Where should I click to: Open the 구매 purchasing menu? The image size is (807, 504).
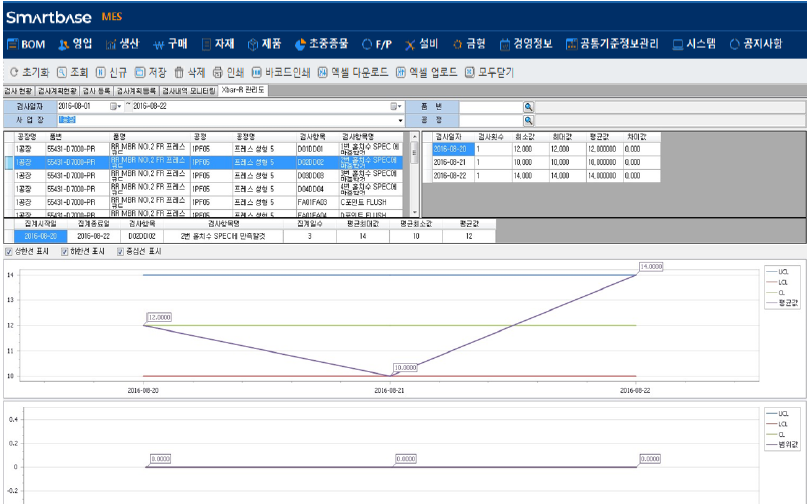[170, 44]
